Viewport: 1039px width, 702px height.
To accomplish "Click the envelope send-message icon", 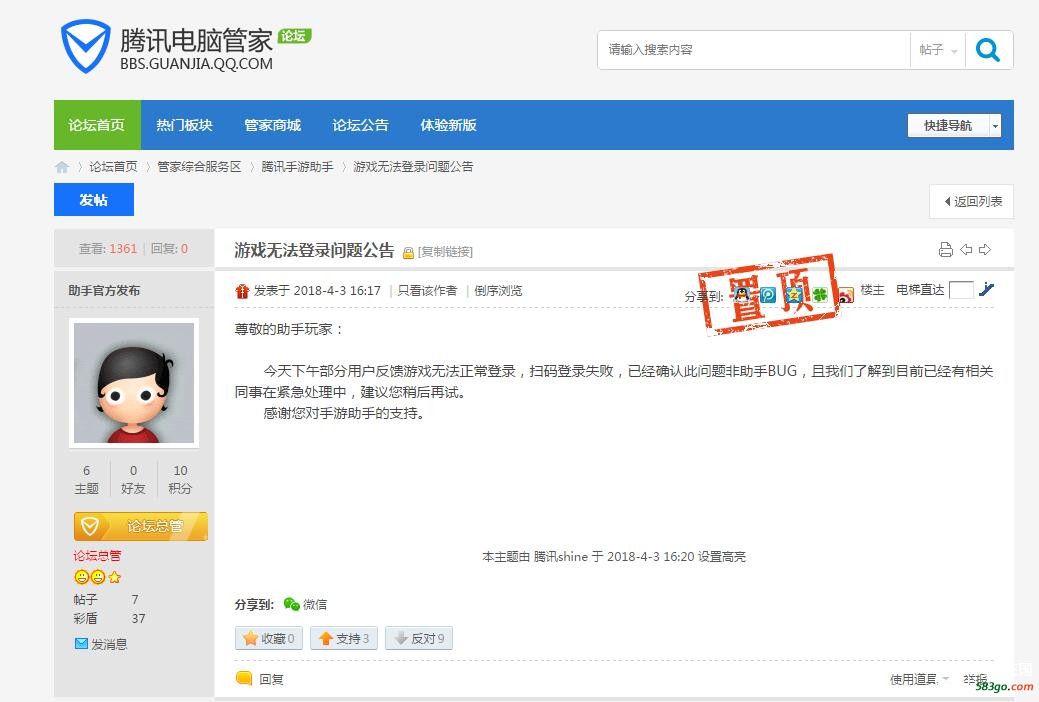I will (x=81, y=644).
